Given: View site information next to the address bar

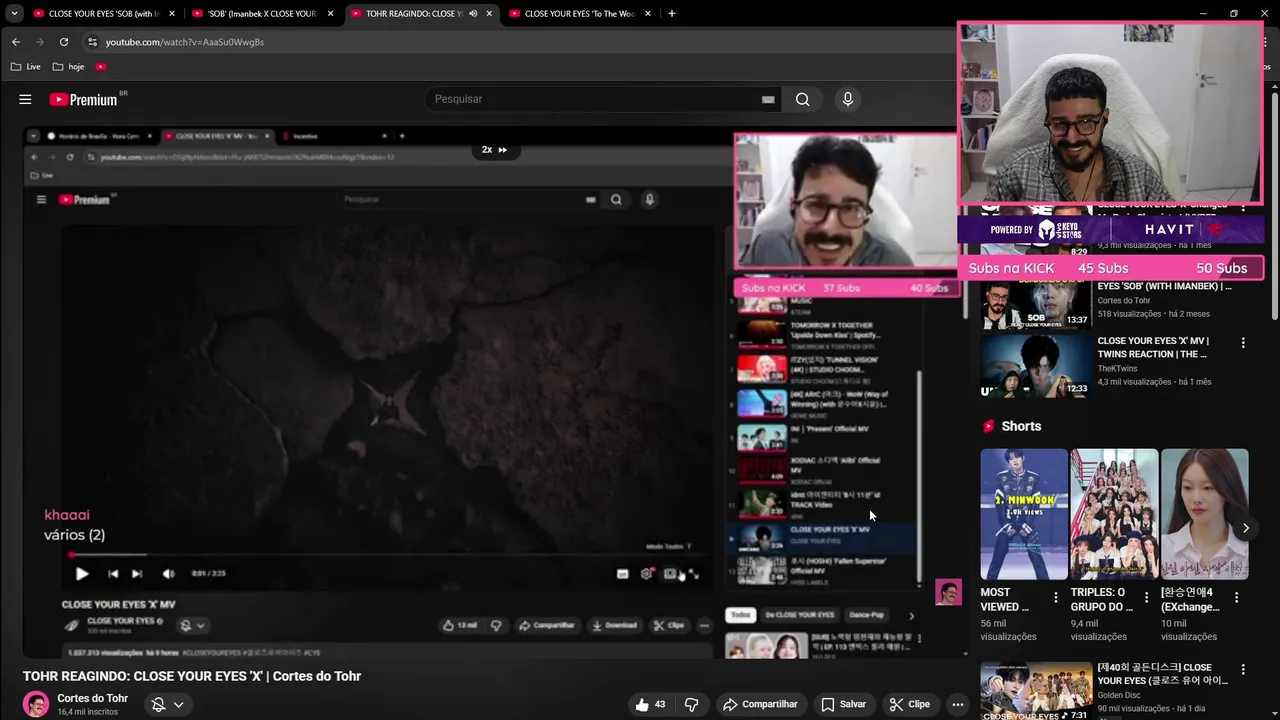Looking at the screenshot, I should point(92,42).
